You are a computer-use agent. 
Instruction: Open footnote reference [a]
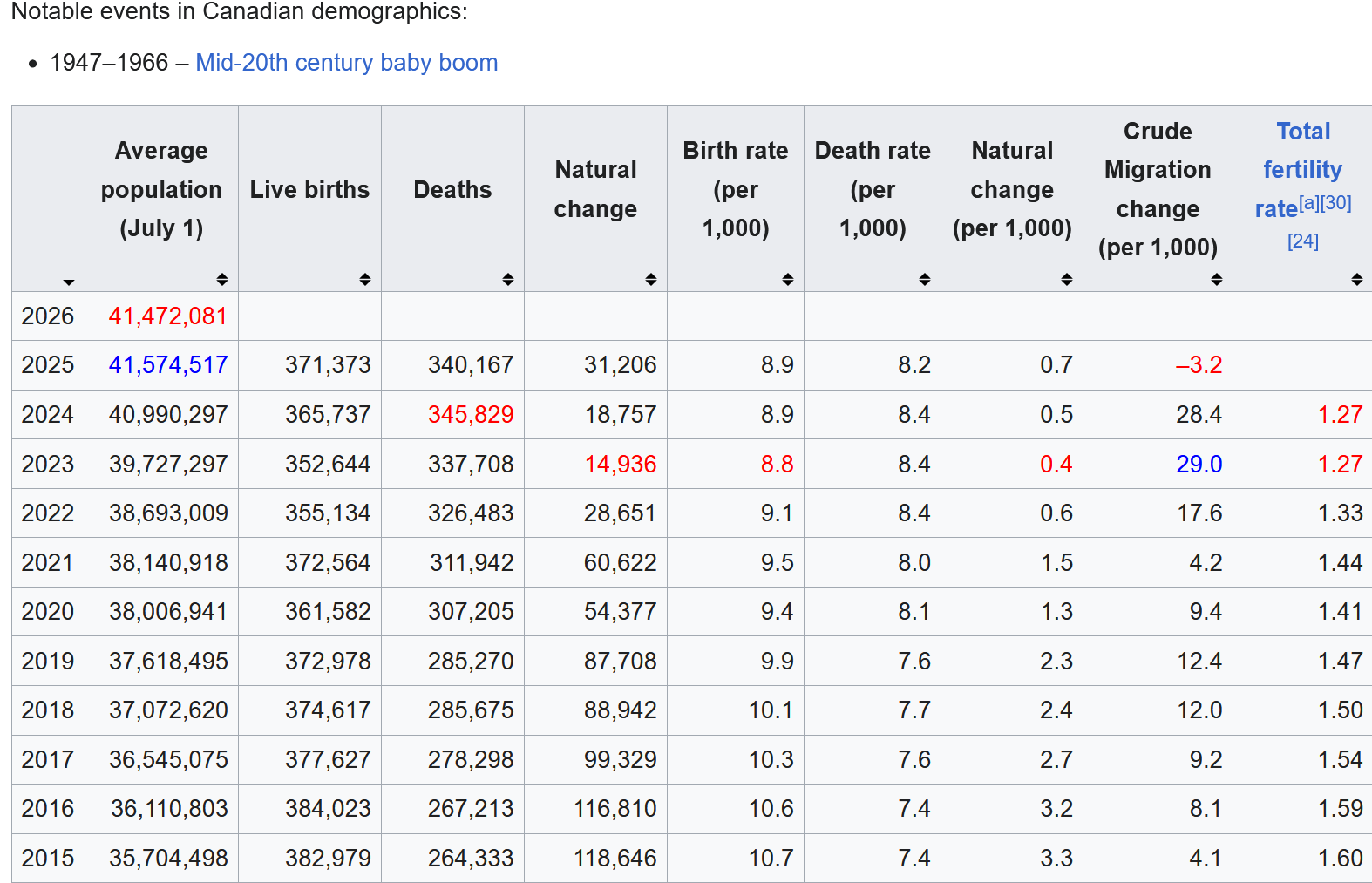click(1309, 203)
